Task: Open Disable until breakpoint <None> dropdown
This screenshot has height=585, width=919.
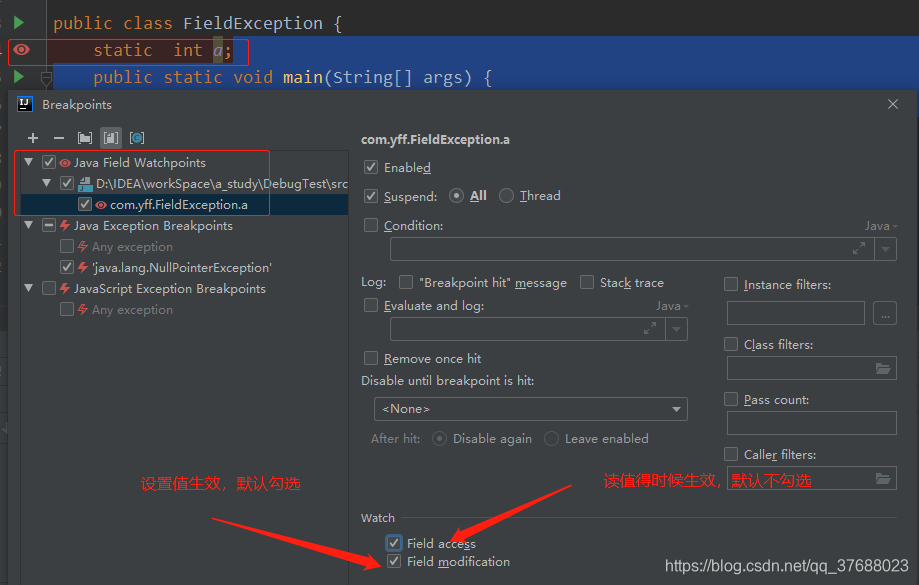Action: 530,409
